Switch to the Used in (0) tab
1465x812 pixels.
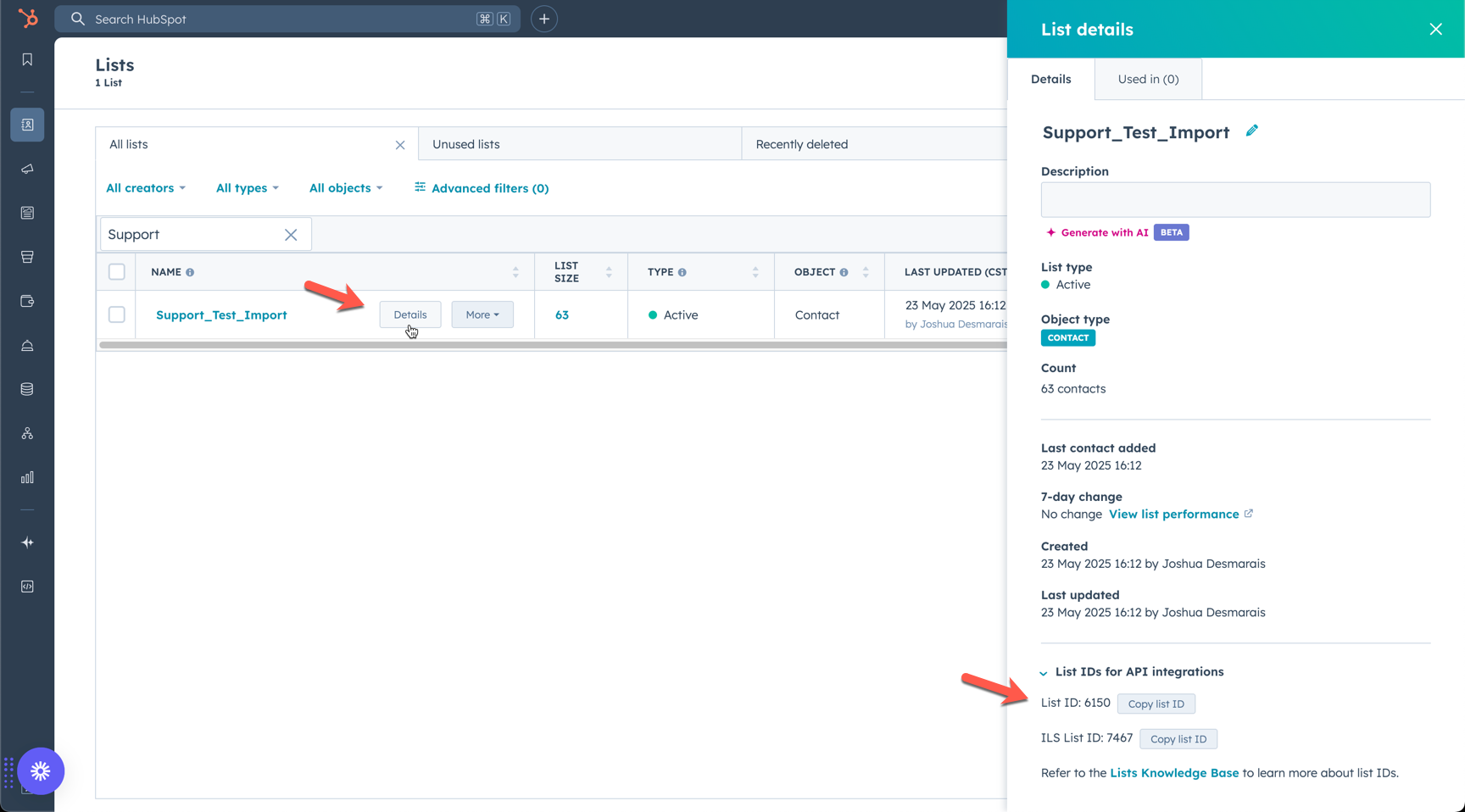click(1148, 79)
